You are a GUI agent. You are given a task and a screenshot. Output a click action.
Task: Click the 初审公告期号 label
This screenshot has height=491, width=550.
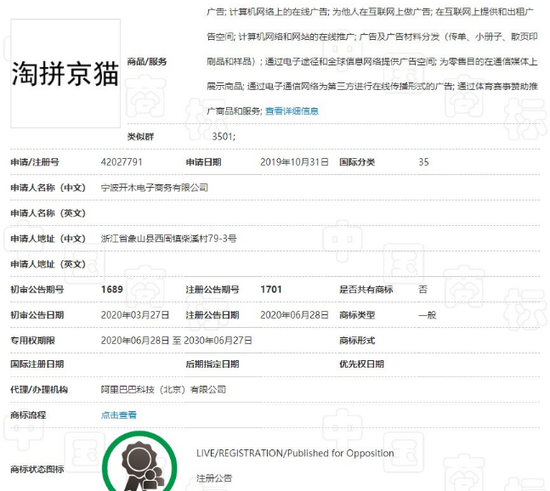[37, 290]
